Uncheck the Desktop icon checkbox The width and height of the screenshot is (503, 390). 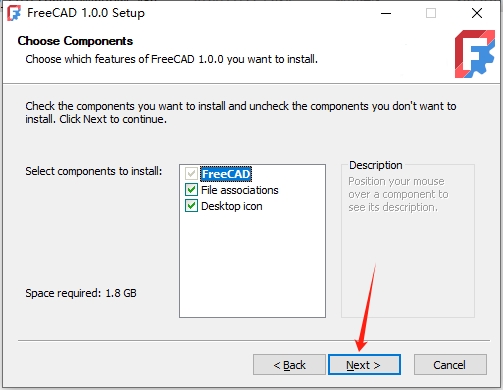point(191,206)
